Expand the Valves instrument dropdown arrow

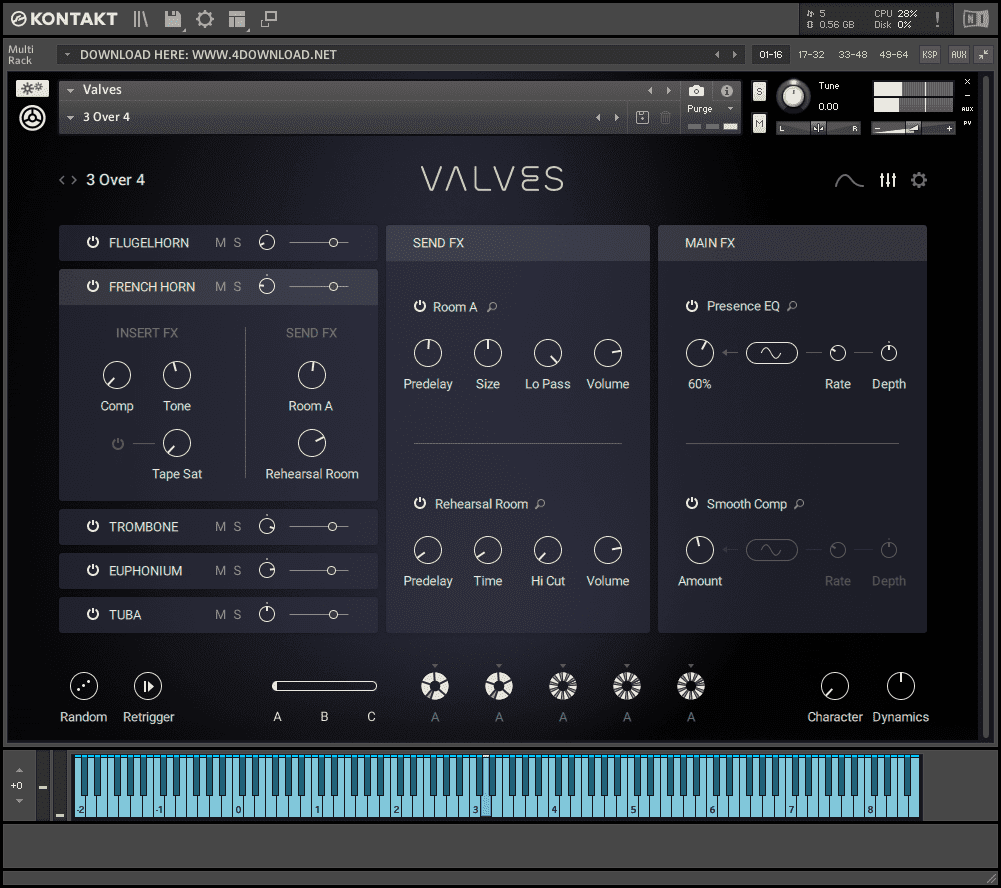71,90
